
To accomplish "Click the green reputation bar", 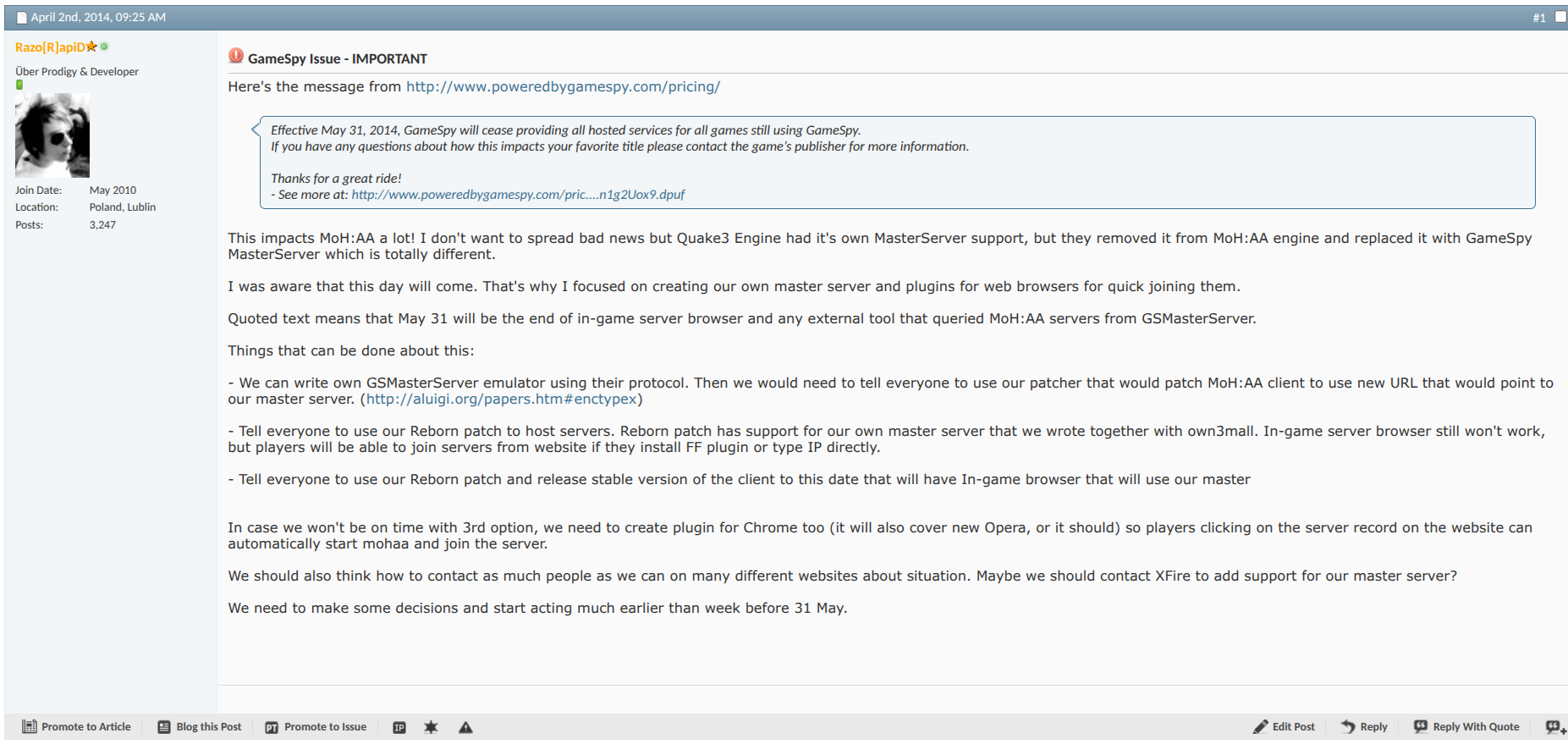I will [19, 85].
